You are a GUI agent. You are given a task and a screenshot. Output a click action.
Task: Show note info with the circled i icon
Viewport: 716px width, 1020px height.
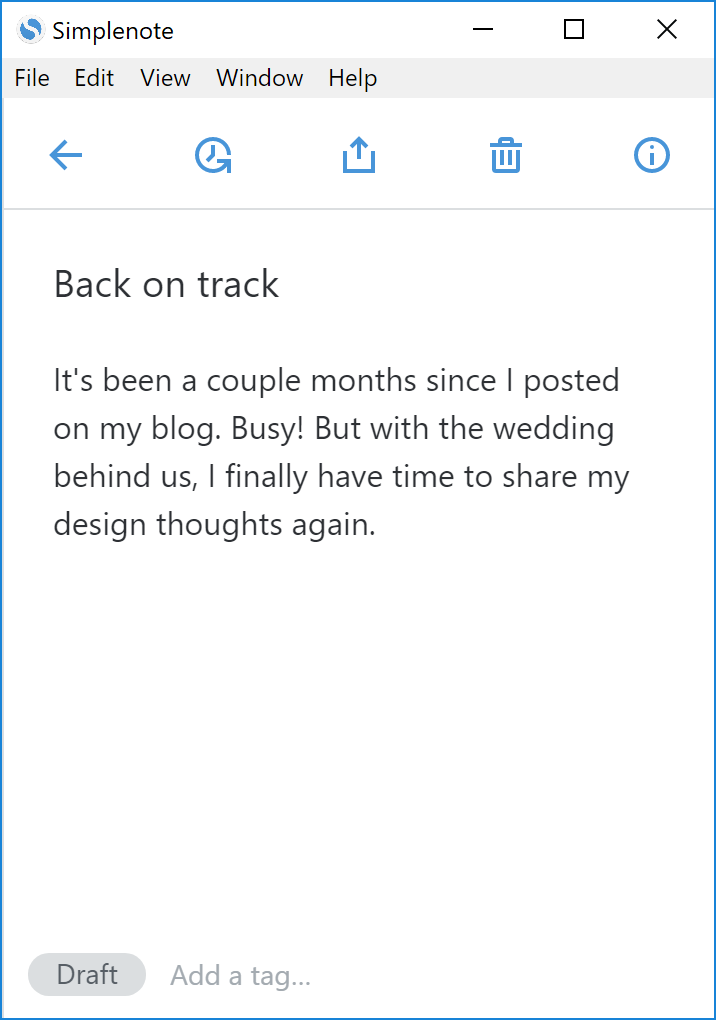click(652, 156)
